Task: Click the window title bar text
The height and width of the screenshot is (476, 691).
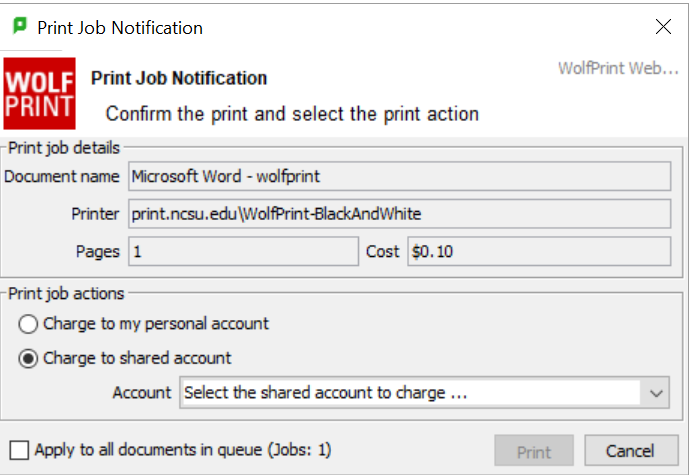Action: pos(120,28)
